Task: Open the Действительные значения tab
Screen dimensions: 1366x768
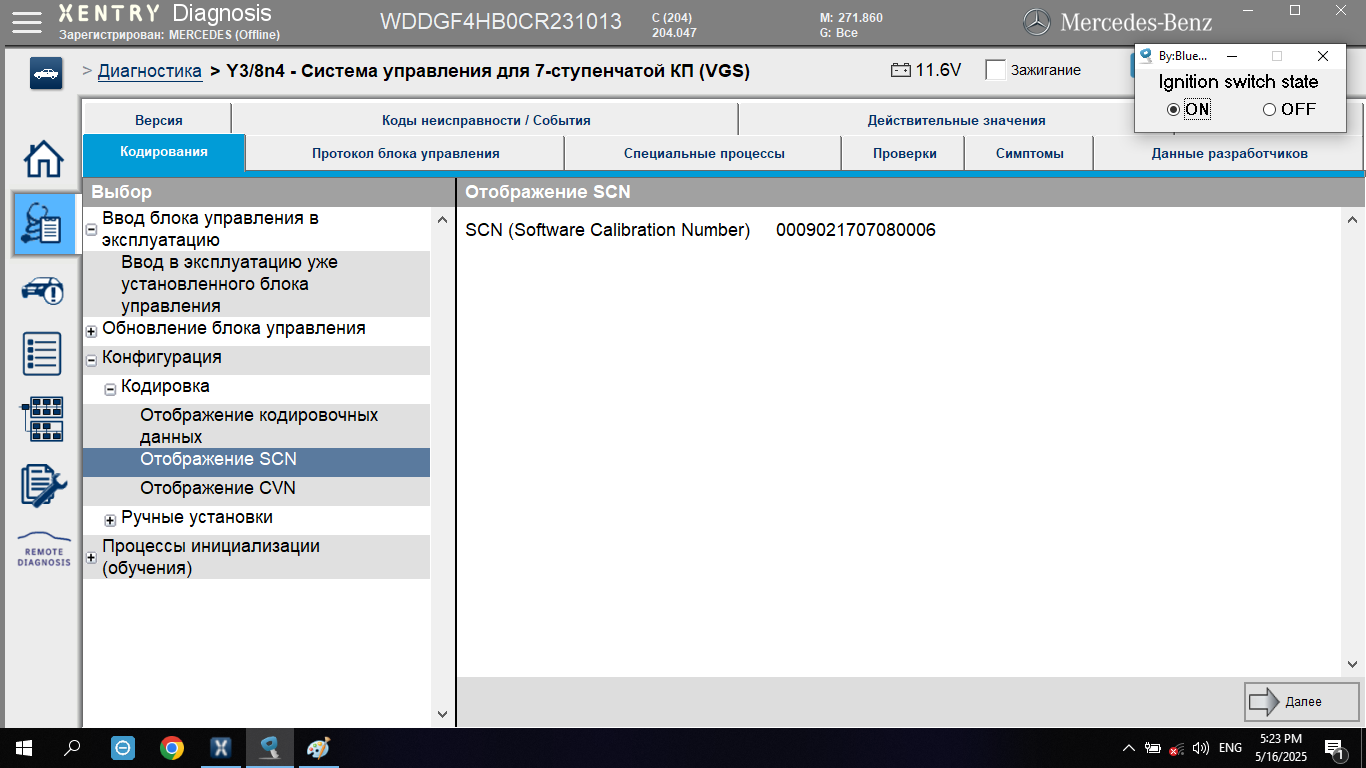Action: 956,120
